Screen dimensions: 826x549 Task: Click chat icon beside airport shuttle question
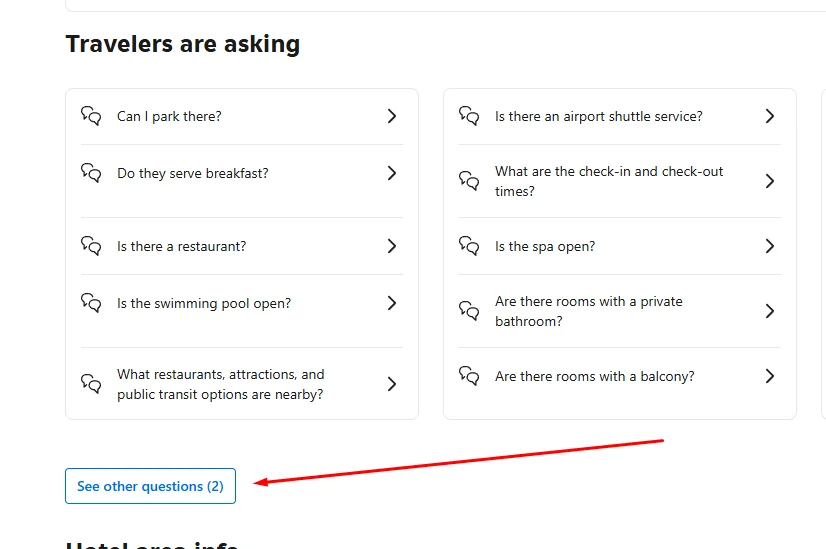coord(469,115)
